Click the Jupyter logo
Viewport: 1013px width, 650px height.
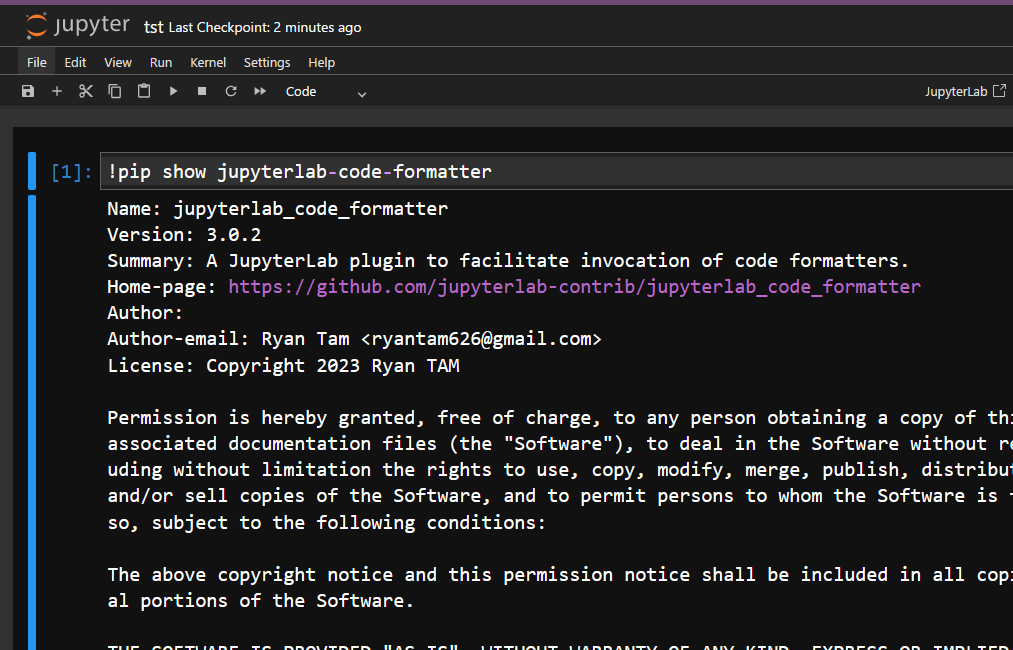pos(78,26)
